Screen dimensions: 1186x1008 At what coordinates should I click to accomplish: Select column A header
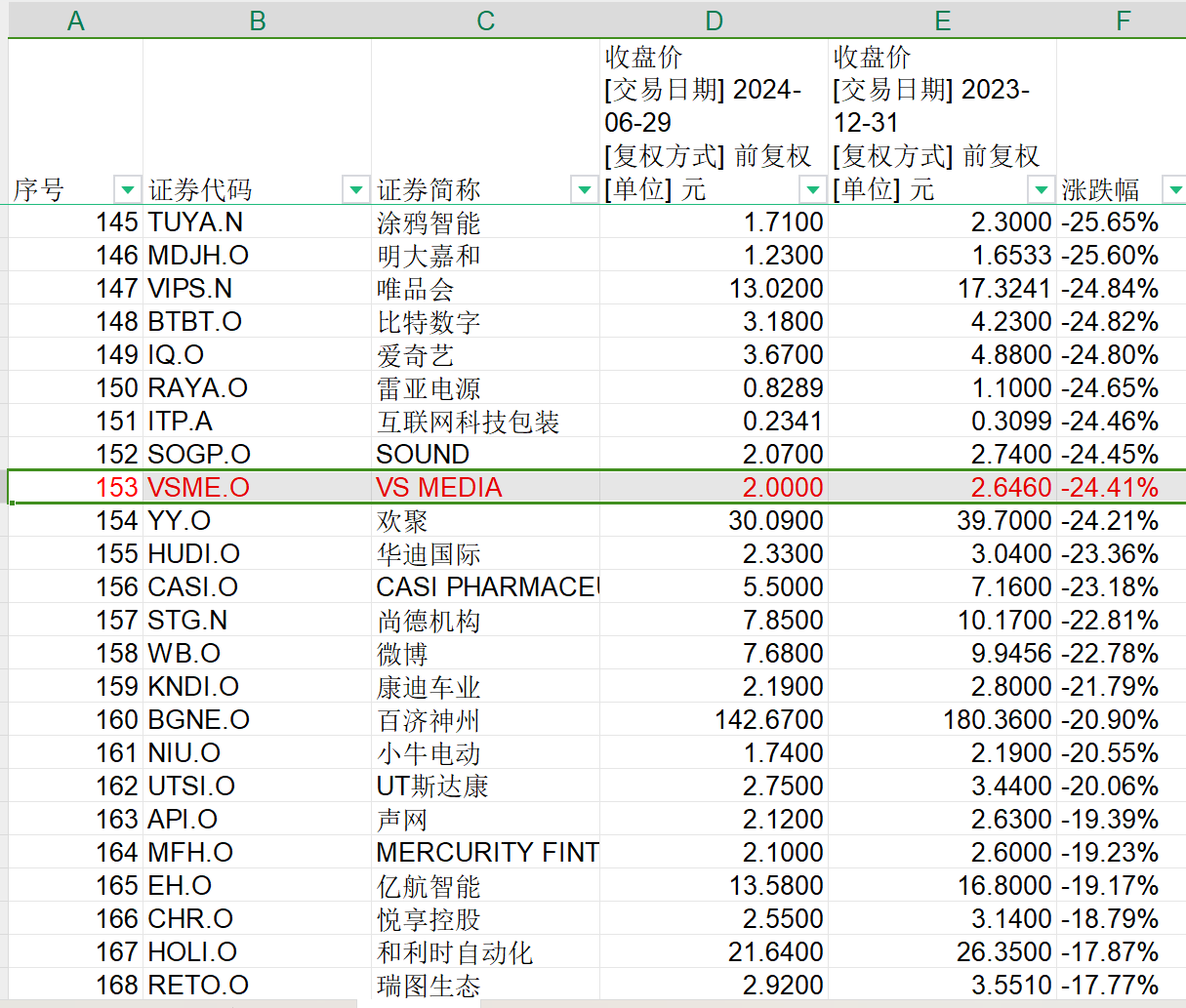75,20
